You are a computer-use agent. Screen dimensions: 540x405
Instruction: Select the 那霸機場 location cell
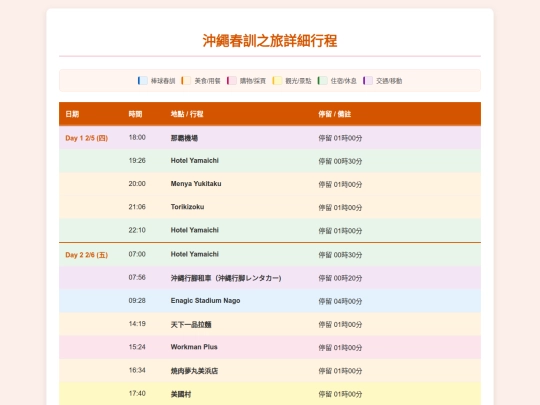[184, 138]
